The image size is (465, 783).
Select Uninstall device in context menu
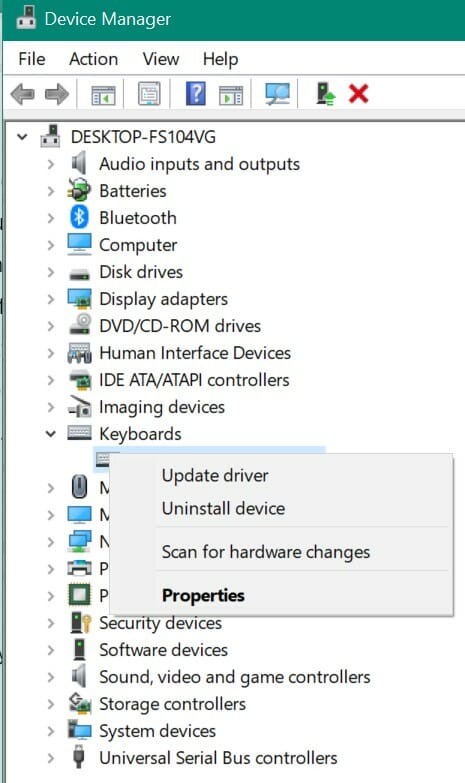(223, 508)
